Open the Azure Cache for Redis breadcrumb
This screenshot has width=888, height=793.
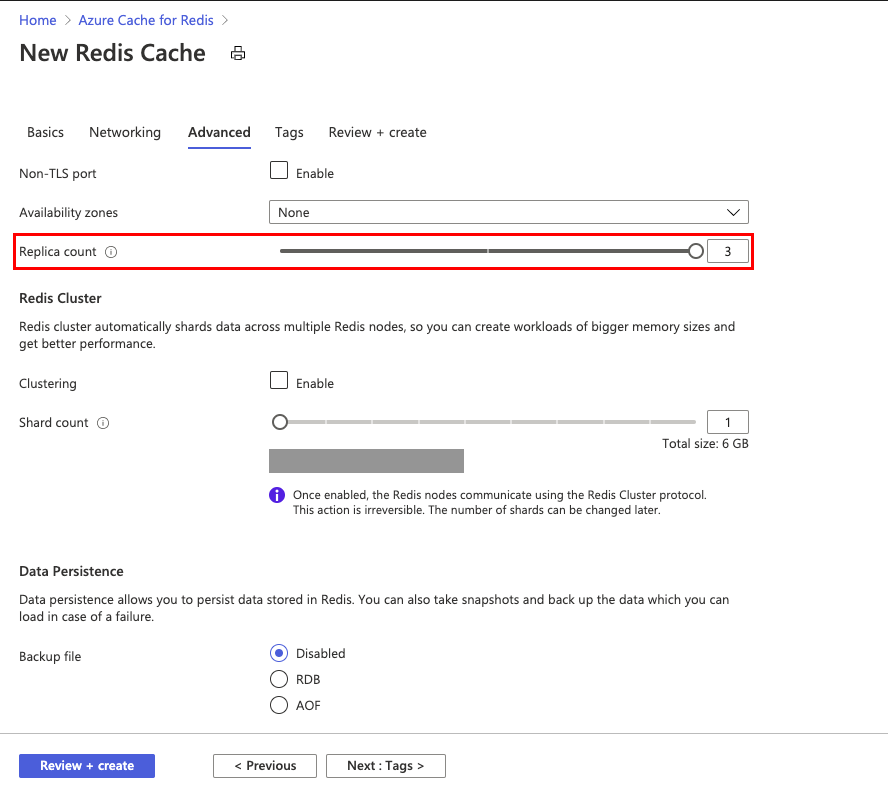[146, 20]
